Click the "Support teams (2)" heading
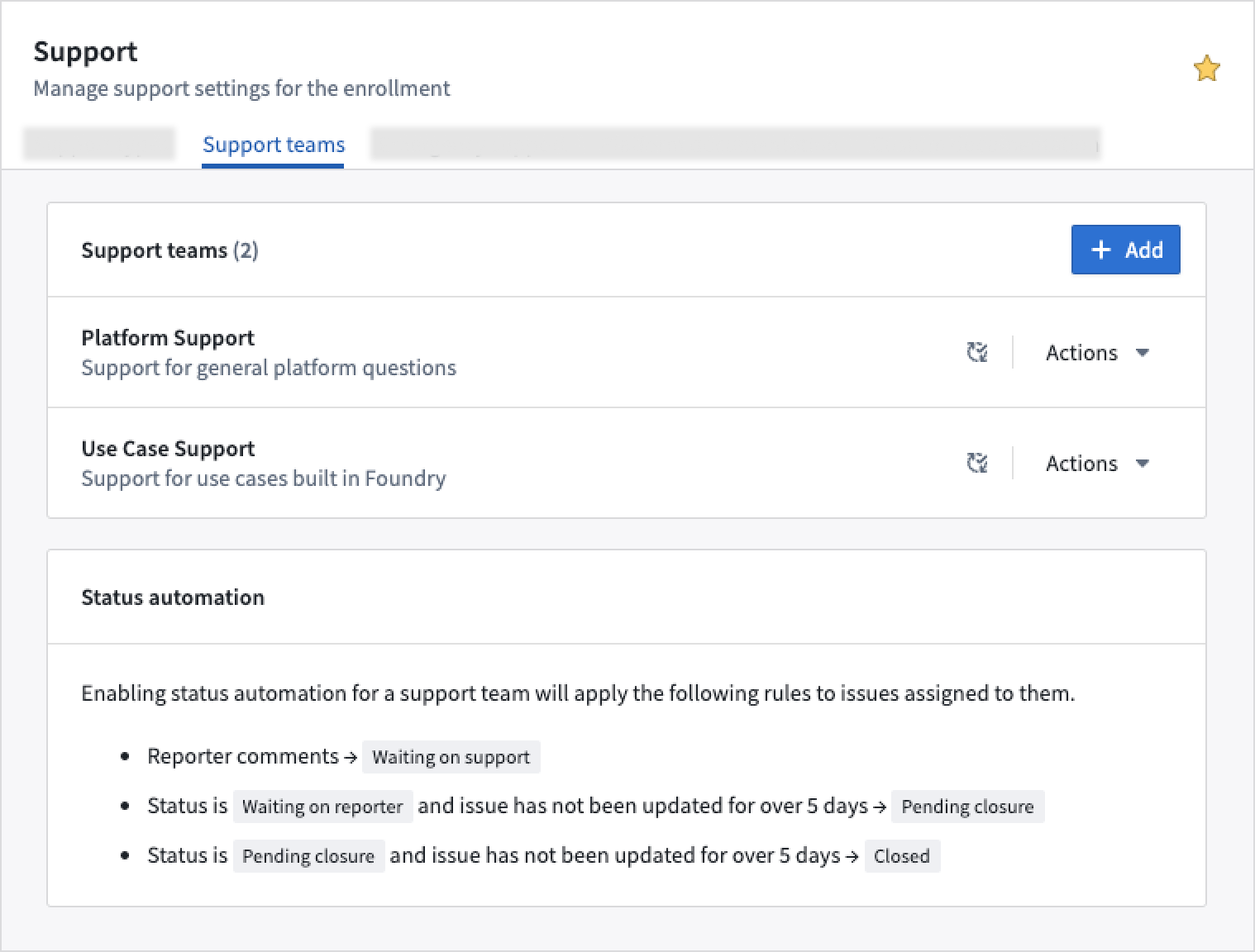Screen dimensions: 1255x952 pos(169,250)
